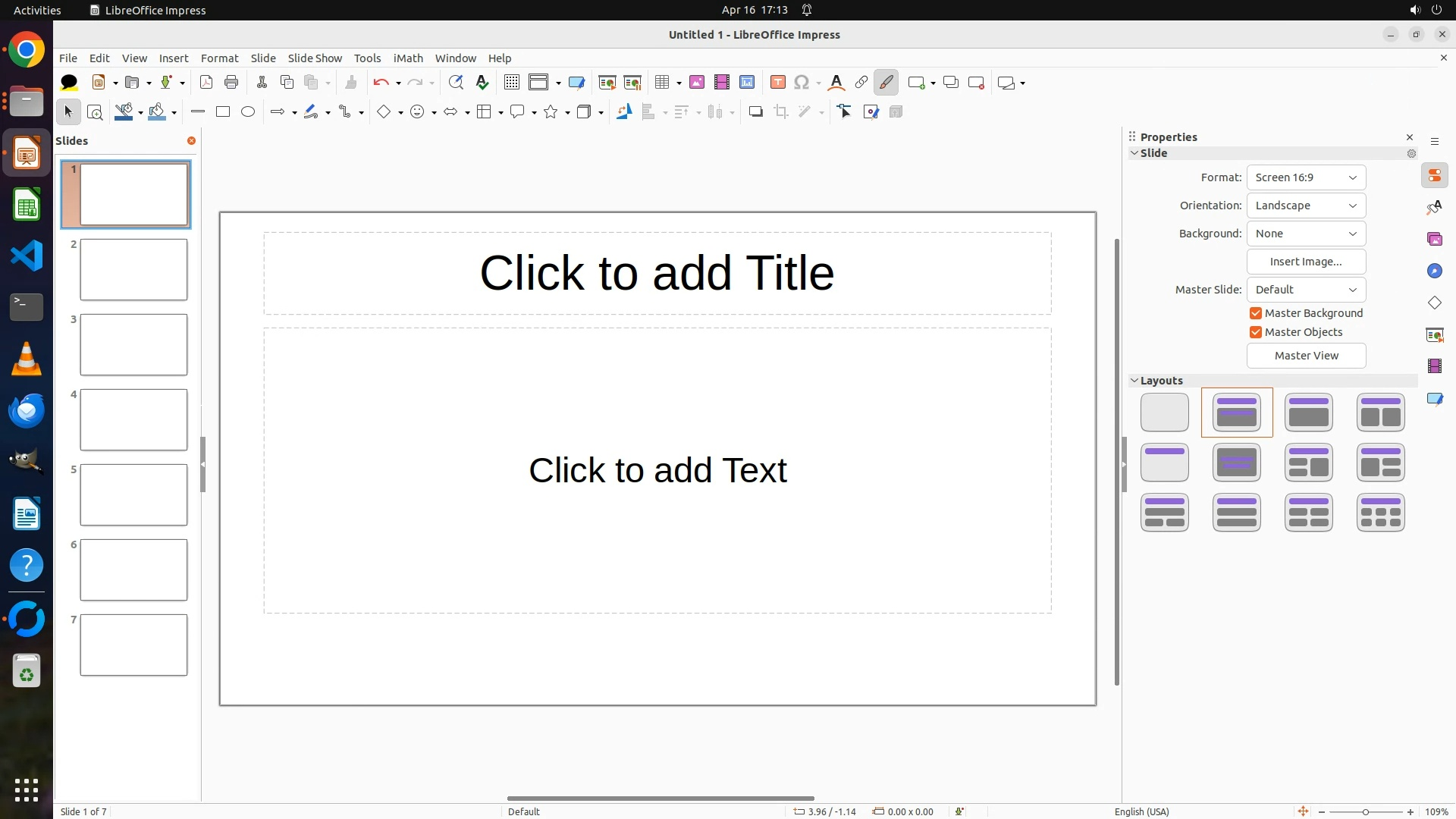The width and height of the screenshot is (1456, 819).
Task: Open the Orientation dropdown showing Landscape
Action: coord(1306,206)
